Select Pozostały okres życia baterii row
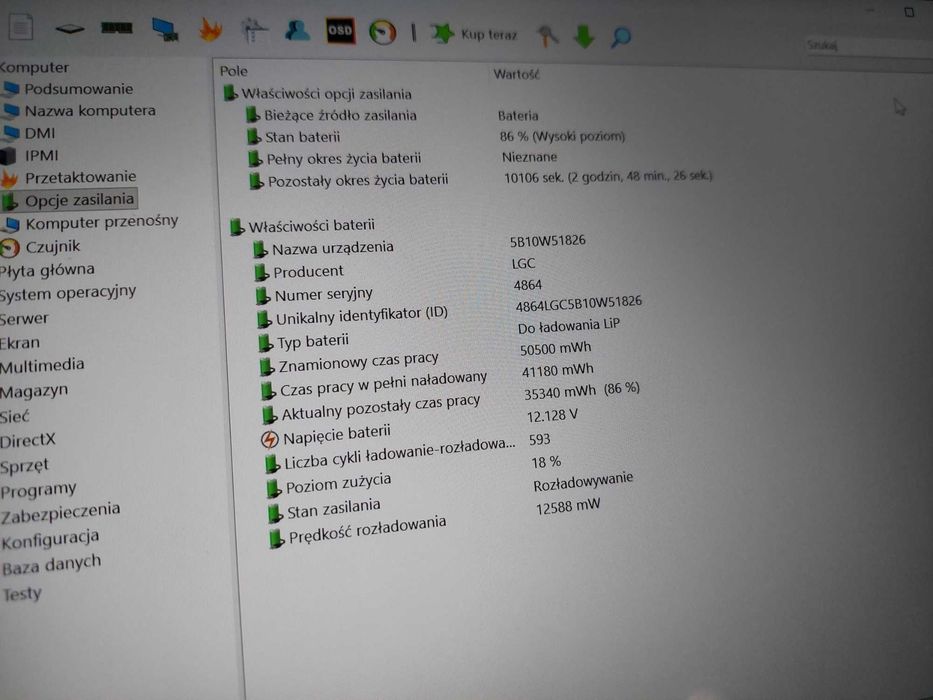The width and height of the screenshot is (933, 700). pyautogui.click(x=349, y=180)
